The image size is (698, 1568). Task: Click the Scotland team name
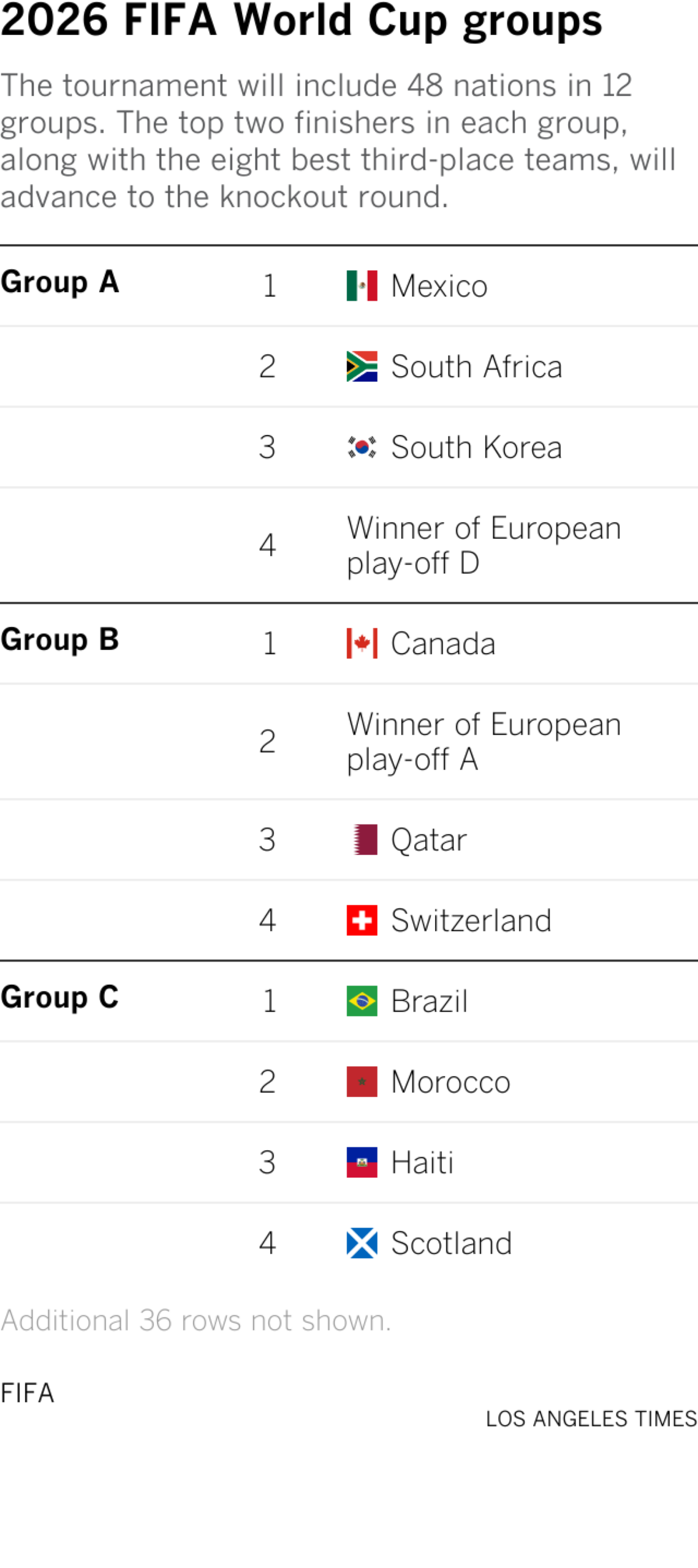point(451,1243)
